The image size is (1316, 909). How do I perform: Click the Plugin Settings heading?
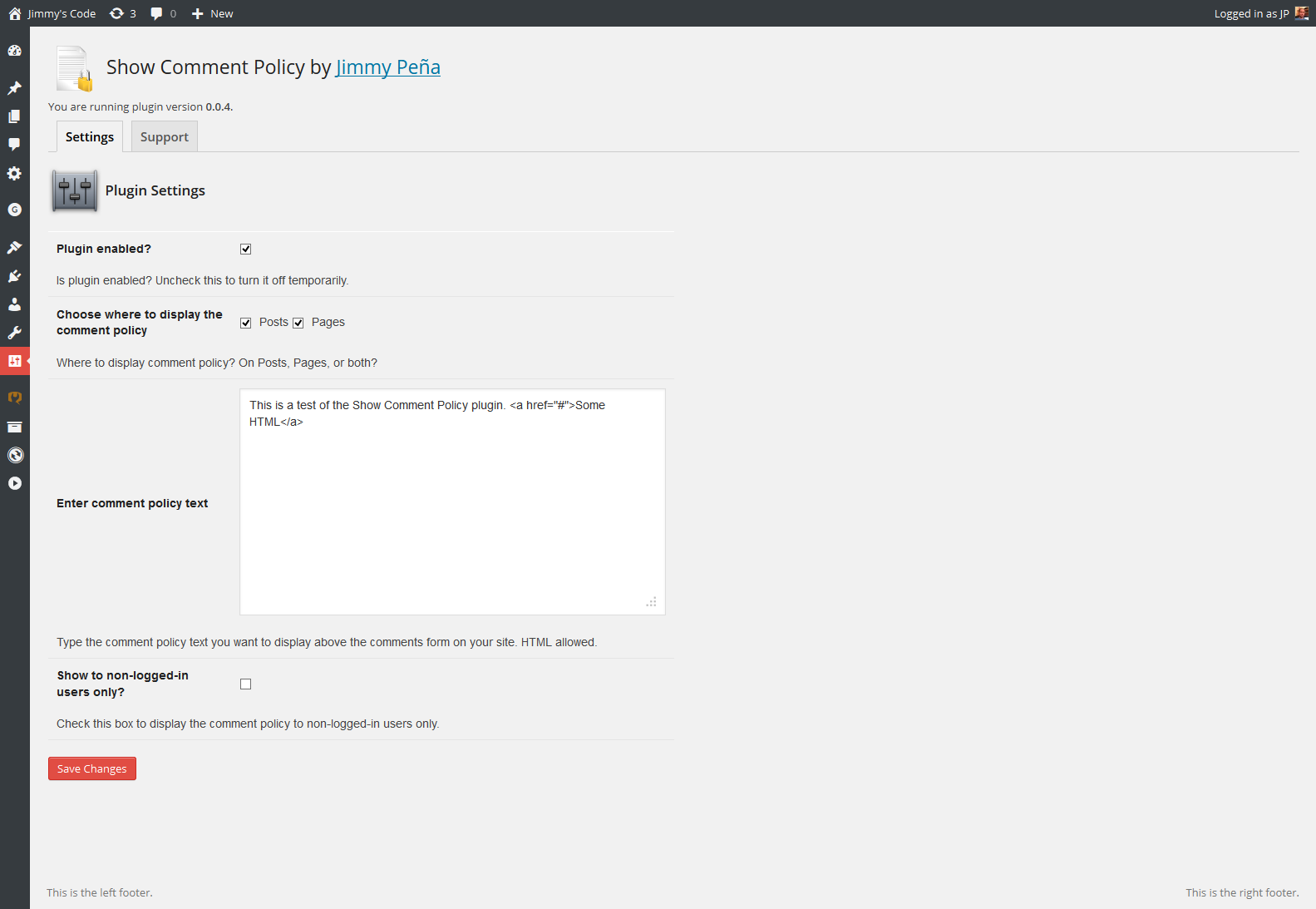pos(155,190)
